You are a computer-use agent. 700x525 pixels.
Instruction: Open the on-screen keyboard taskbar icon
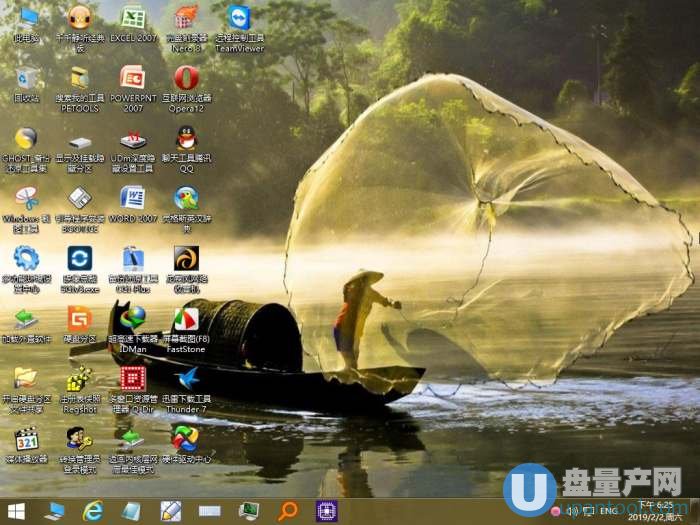pos(209,512)
